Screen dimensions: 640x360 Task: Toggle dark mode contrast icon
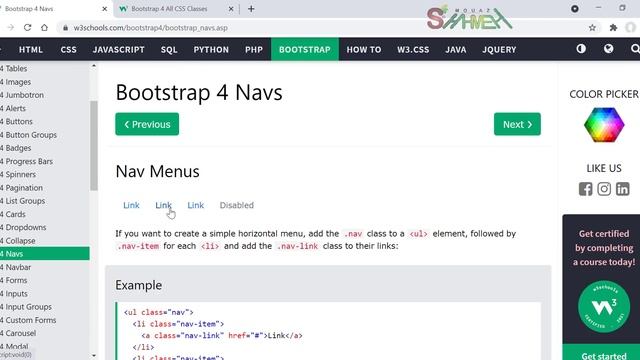pos(581,49)
